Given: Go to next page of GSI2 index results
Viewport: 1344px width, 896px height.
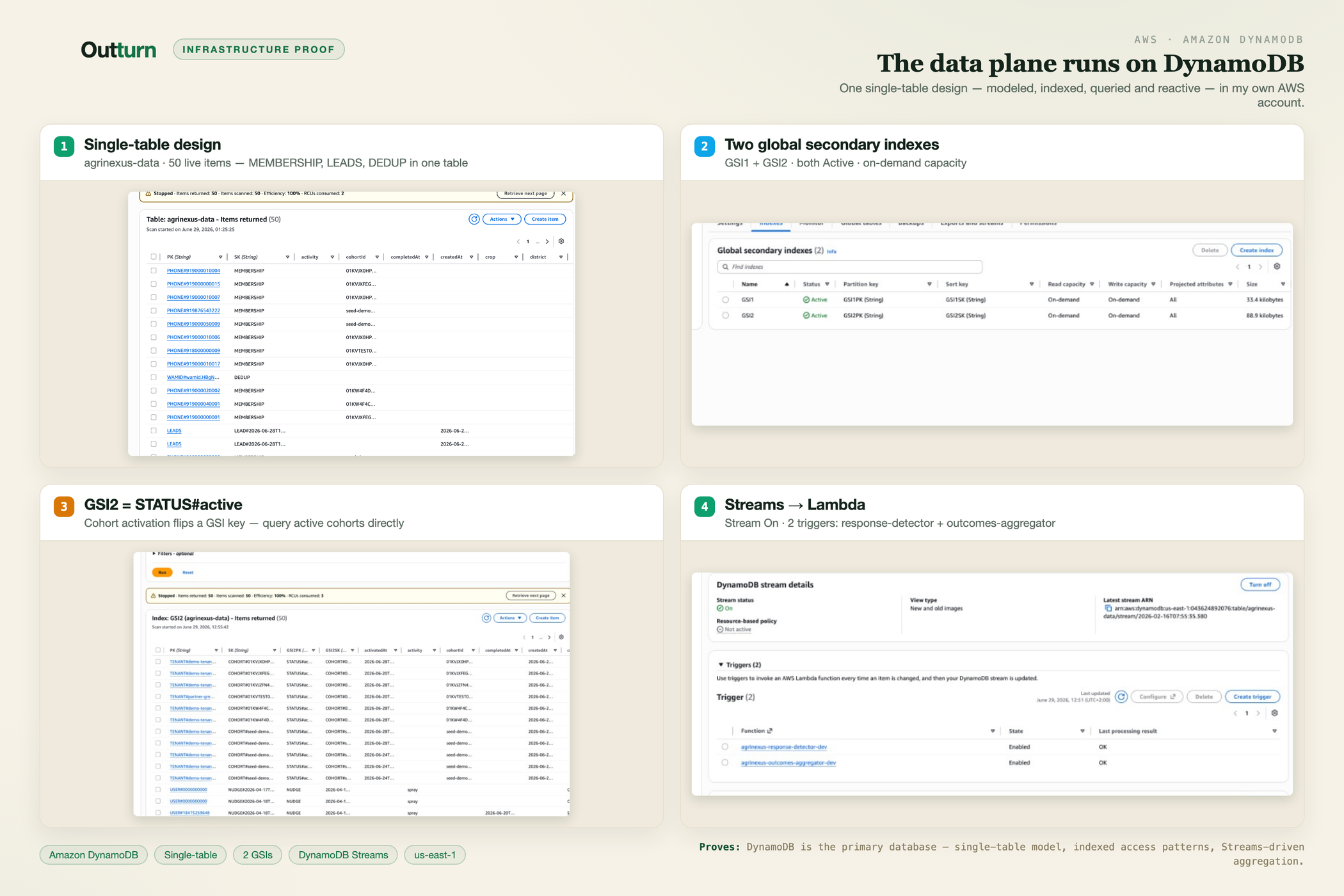Looking at the screenshot, I should coord(549,637).
